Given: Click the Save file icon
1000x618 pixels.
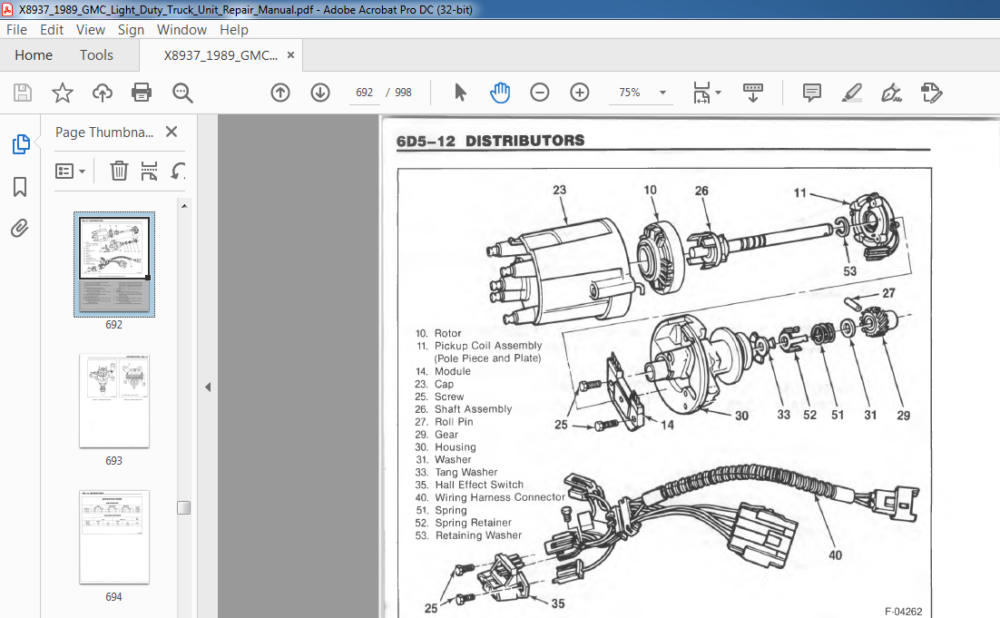Looking at the screenshot, I should tap(22, 92).
